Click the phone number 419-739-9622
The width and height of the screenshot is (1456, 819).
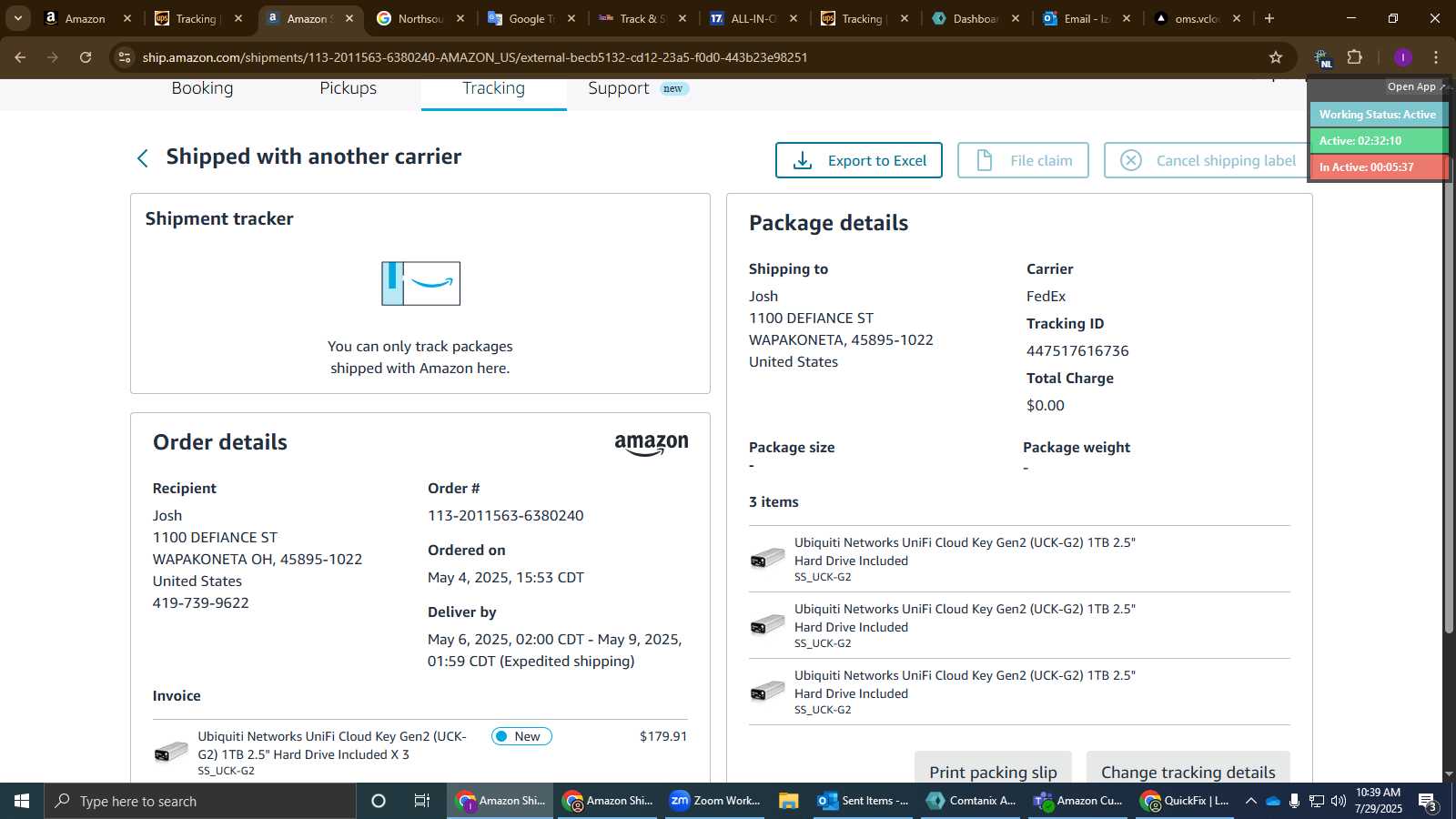coord(200,603)
